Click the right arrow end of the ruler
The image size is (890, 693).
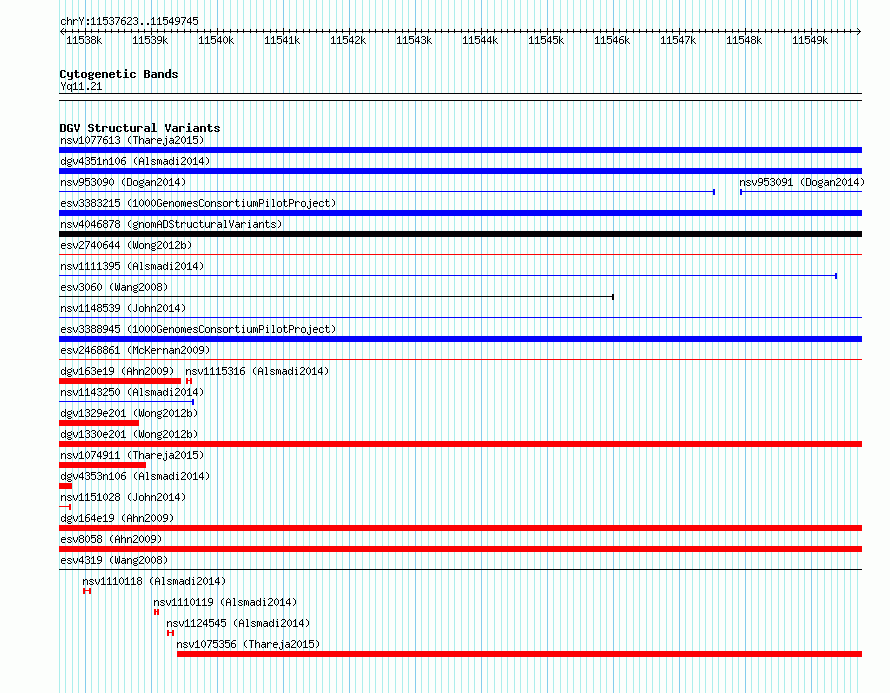859,32
